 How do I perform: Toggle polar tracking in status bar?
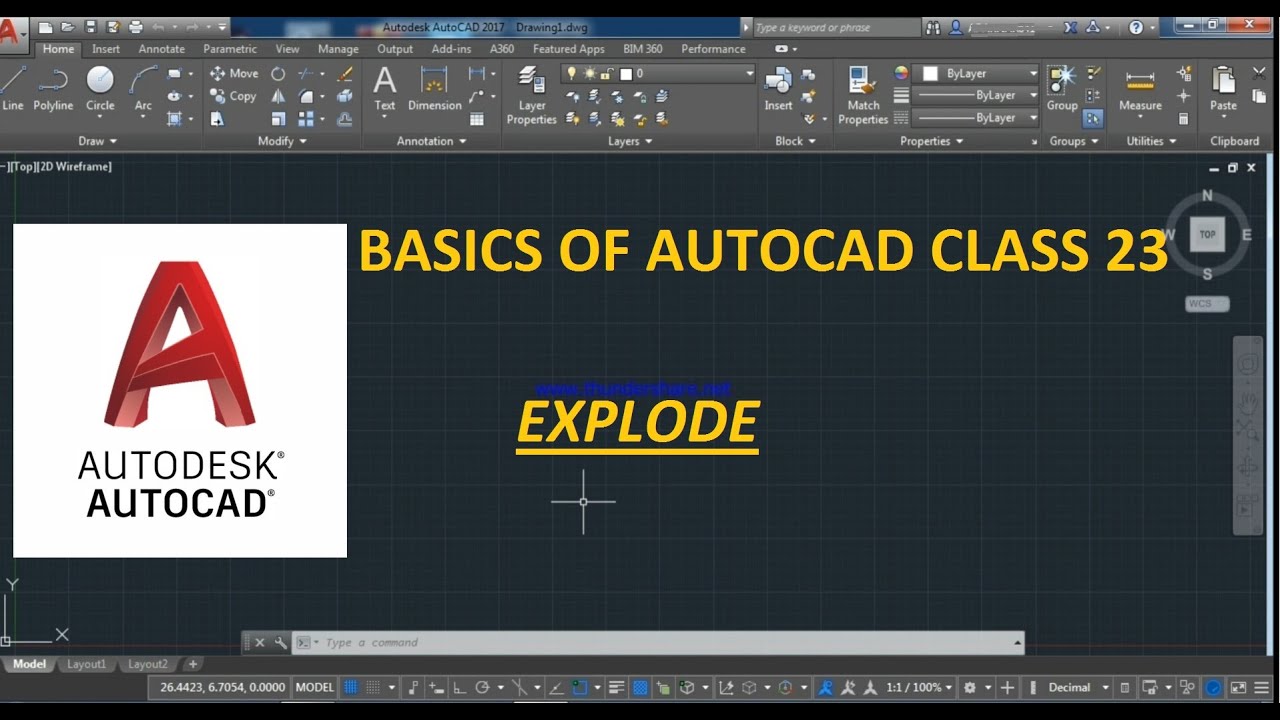pos(482,687)
